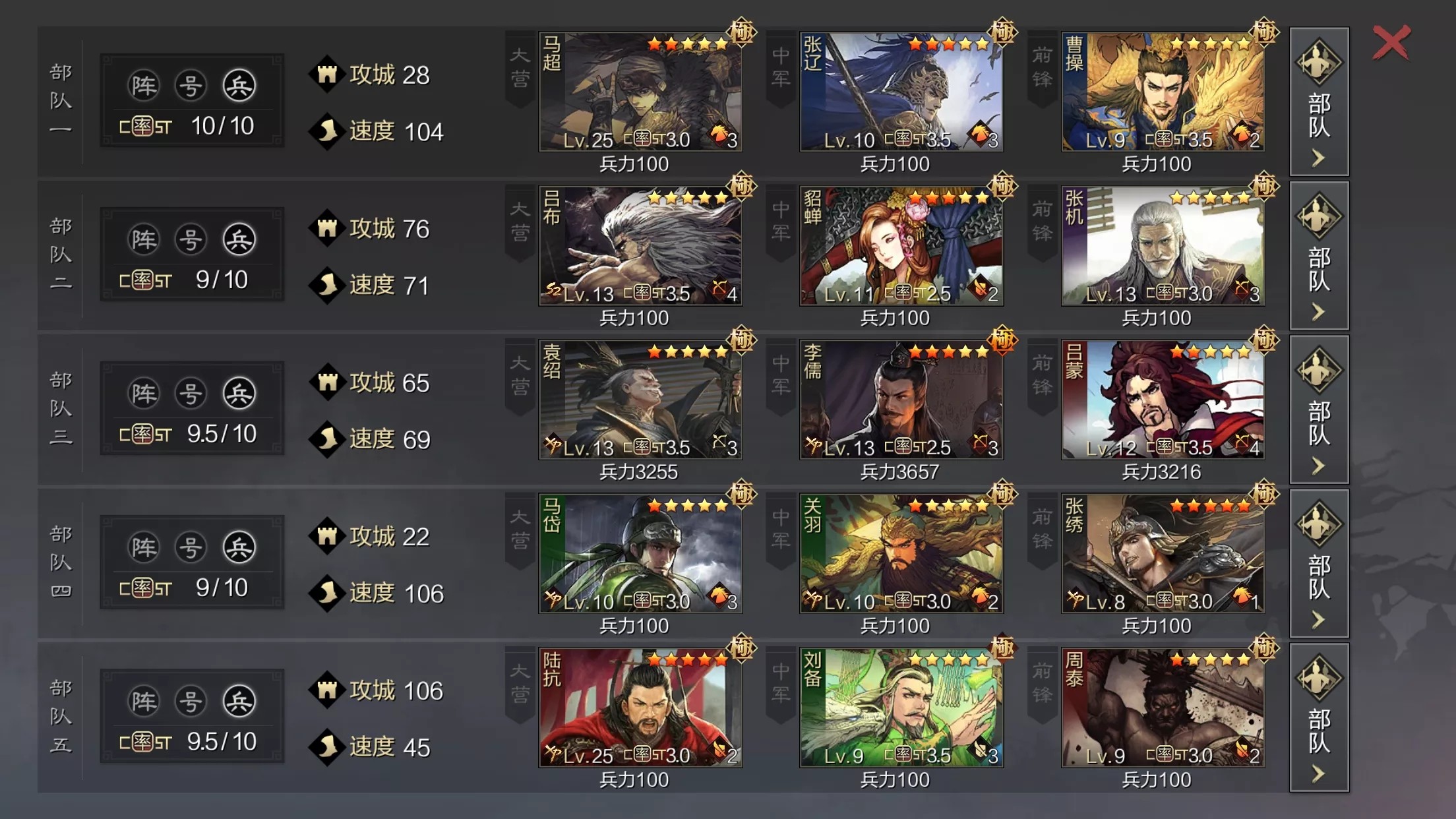Expand the 部队三 button on the right
Screen dimensions: 1456x819
1319,409
